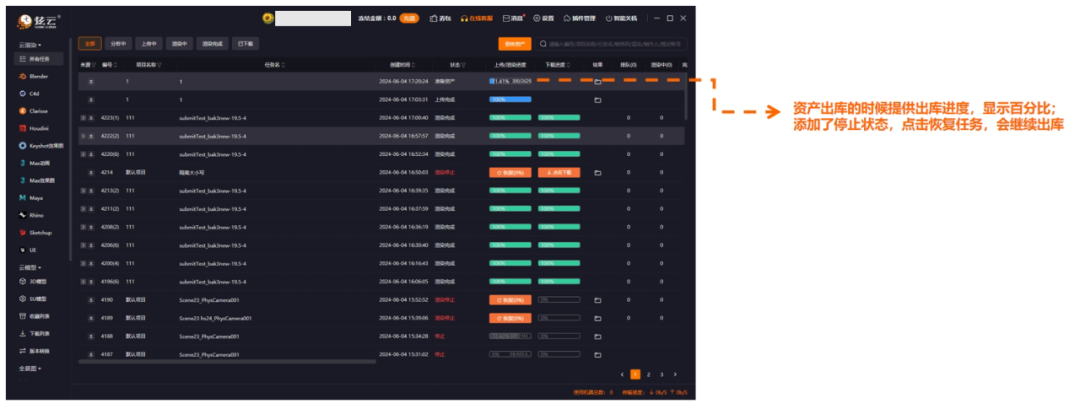Screen dimensions: 1080x409
Task: Open Sketchup in the sidebar
Action: pyautogui.click(x=35, y=233)
